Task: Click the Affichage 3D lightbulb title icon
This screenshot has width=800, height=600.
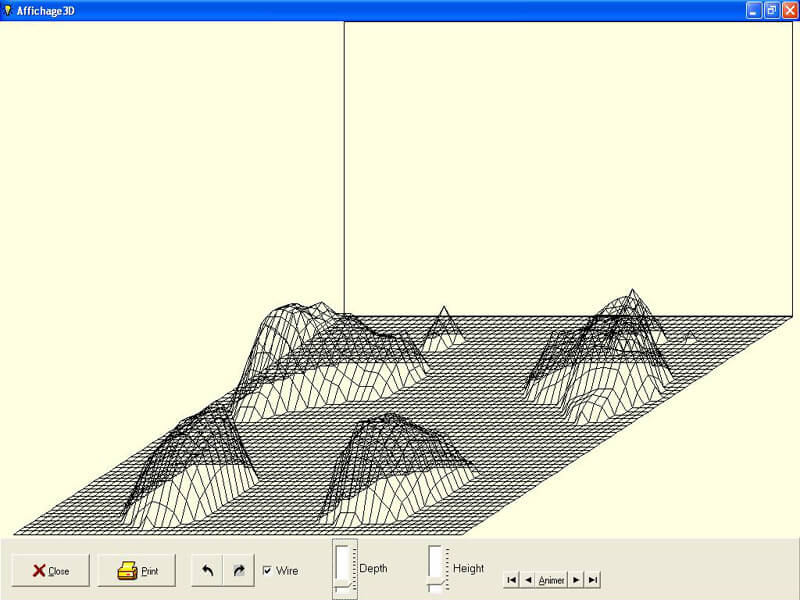Action: [7, 10]
